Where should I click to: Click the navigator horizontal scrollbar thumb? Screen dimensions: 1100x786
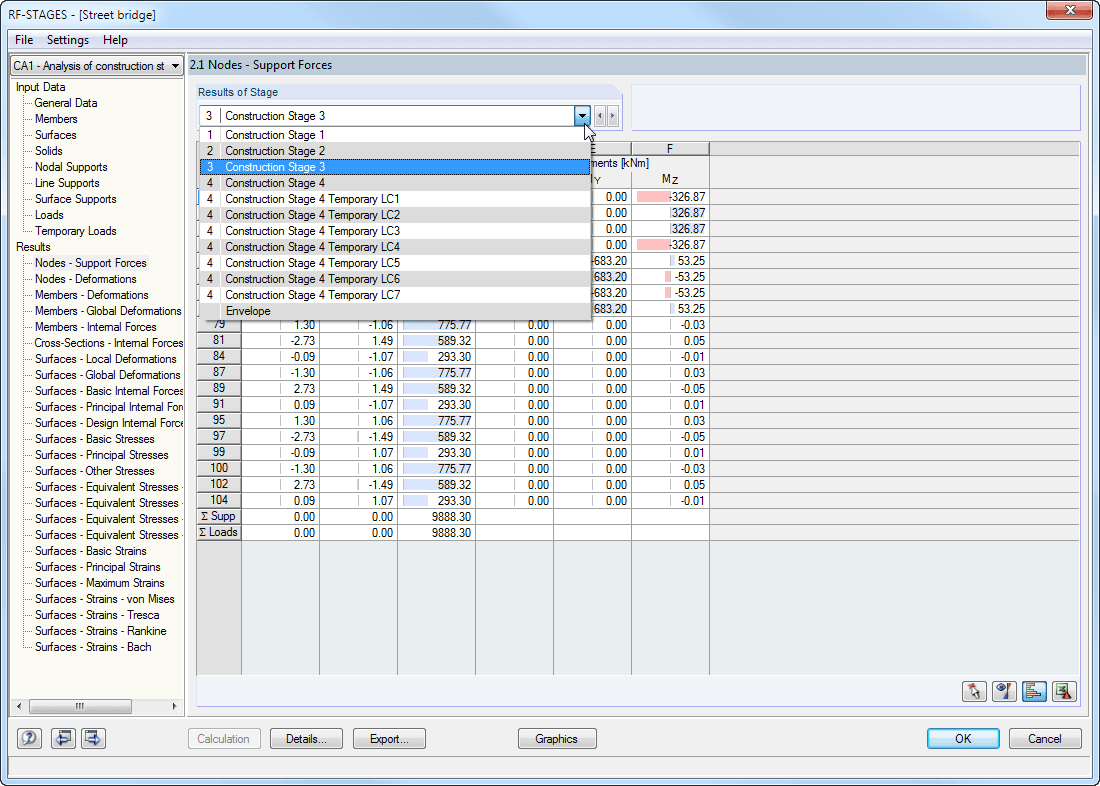coord(80,706)
